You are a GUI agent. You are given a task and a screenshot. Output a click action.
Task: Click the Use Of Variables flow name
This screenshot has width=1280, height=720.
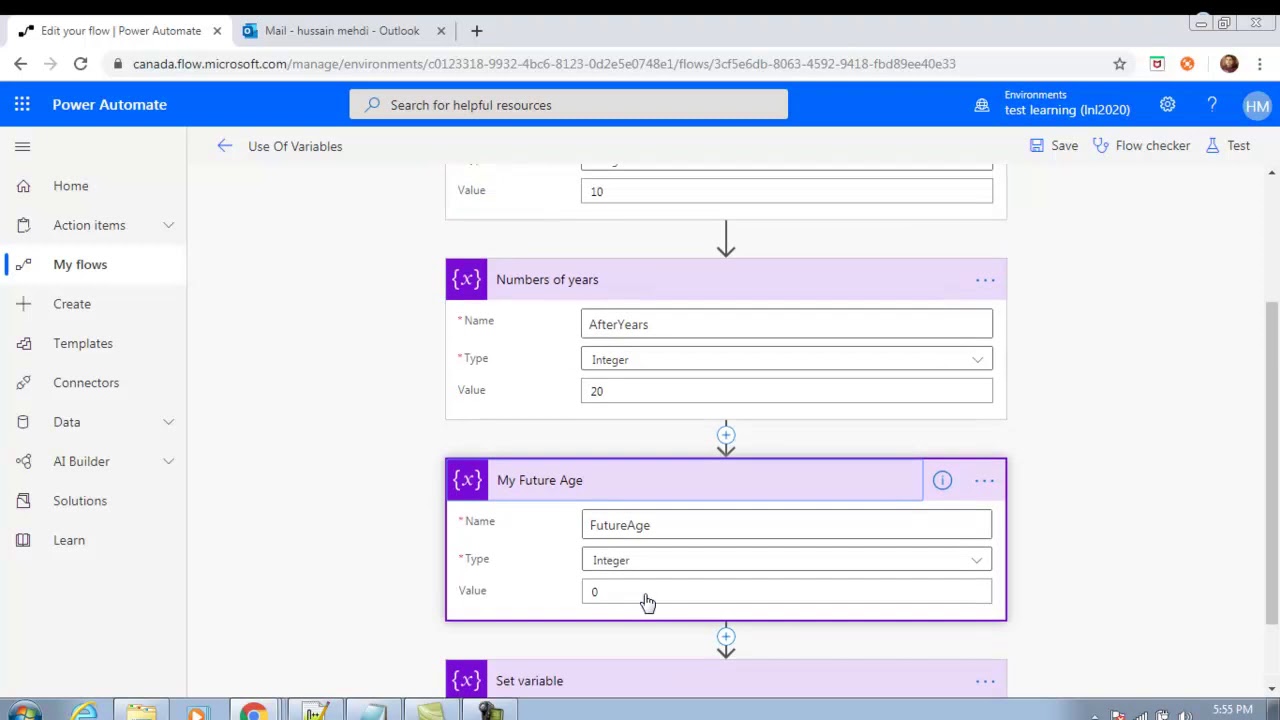coord(295,146)
